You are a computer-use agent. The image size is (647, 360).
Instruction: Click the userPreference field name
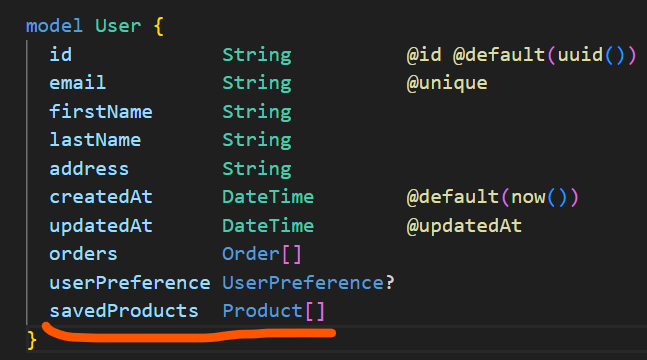[x=130, y=283]
